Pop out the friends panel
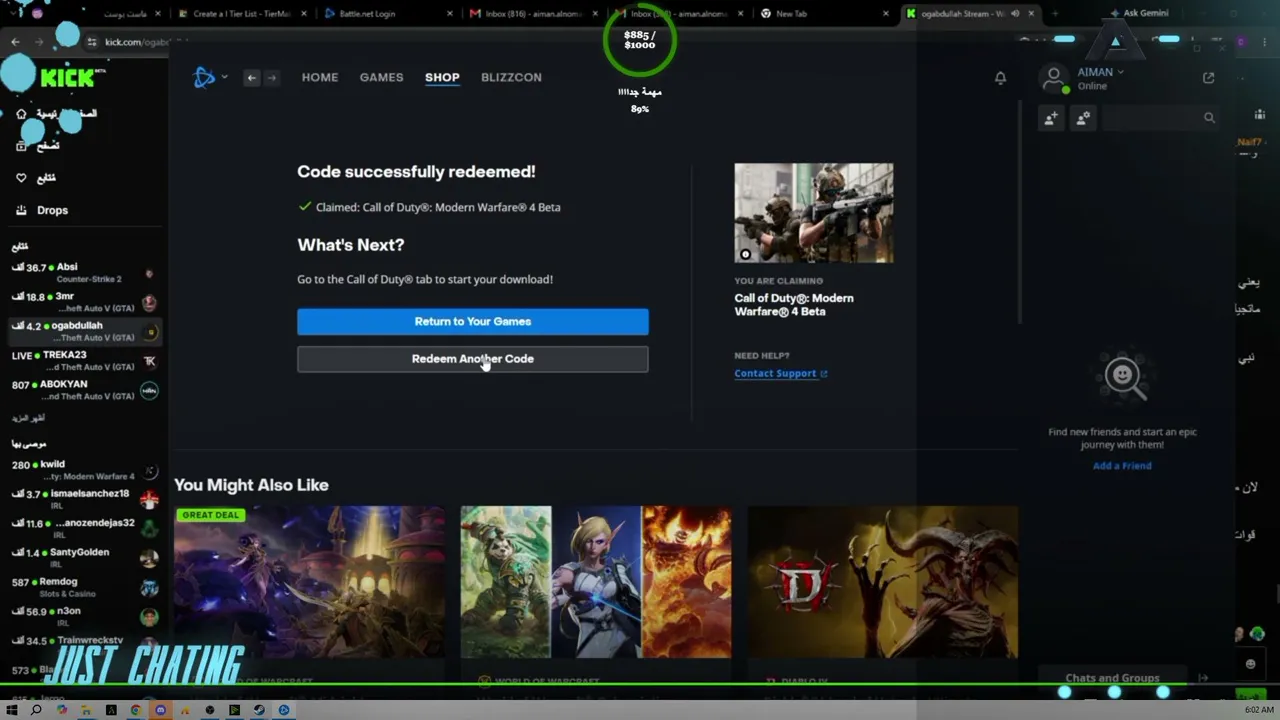Viewport: 1280px width, 720px height. (1208, 78)
